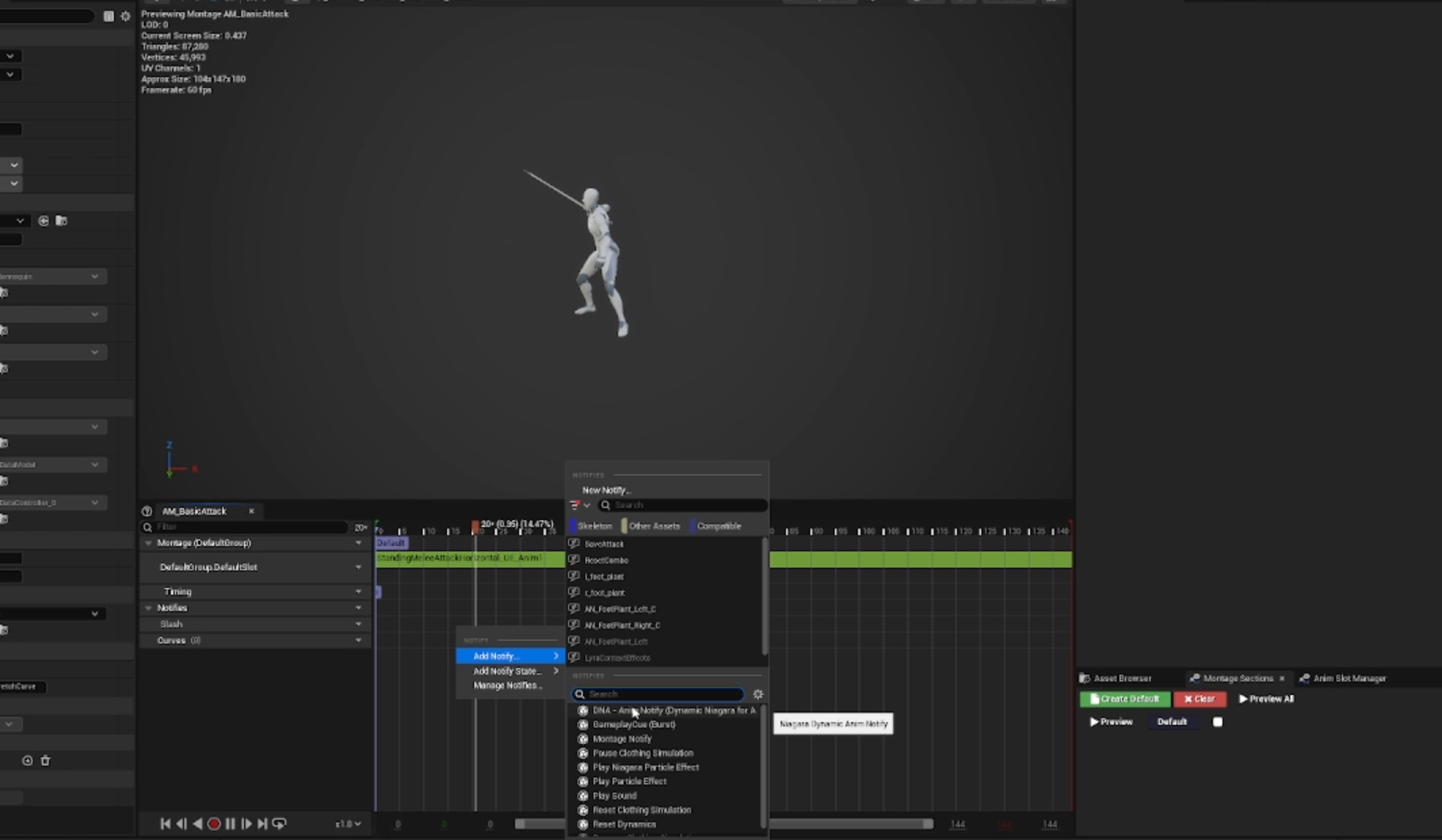
Task: Click Play Sound notify icon
Action: 582,796
